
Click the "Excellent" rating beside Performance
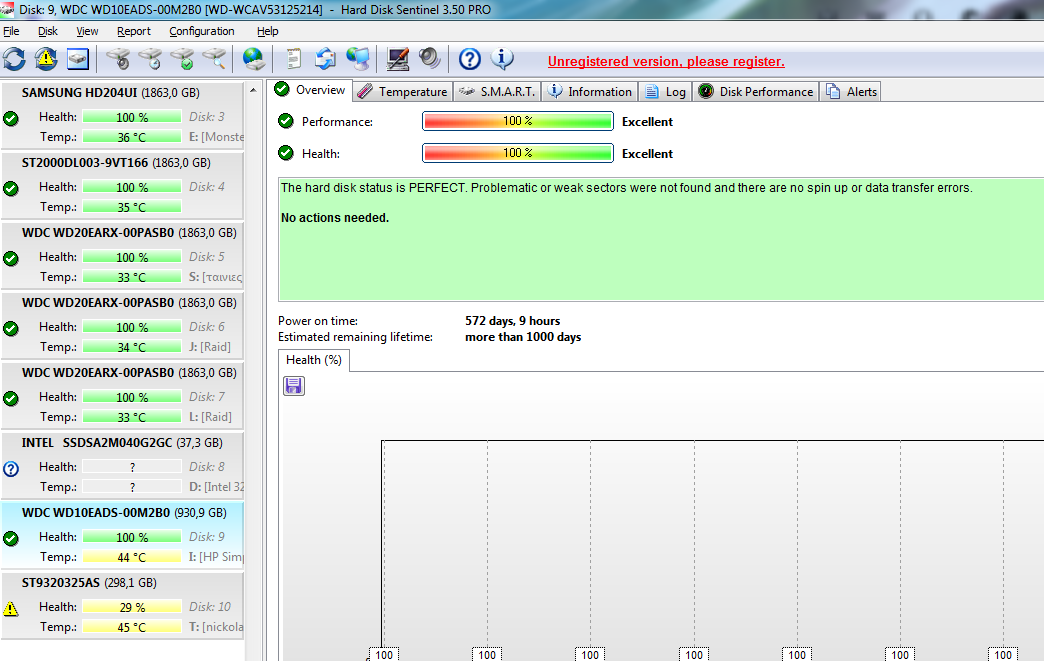(647, 122)
